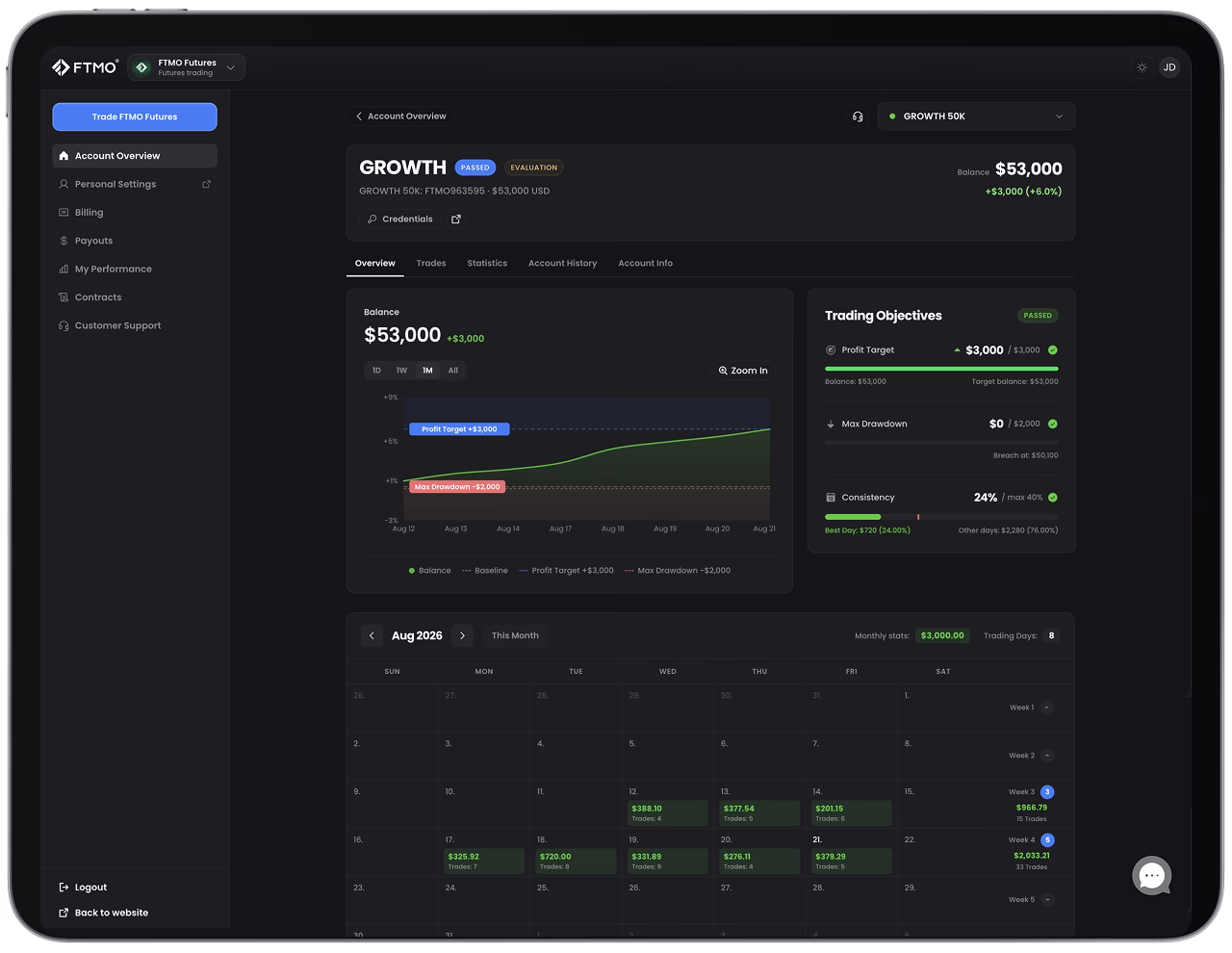The width and height of the screenshot is (1232, 953).
Task: Switch to the Account Info tab
Action: (645, 263)
